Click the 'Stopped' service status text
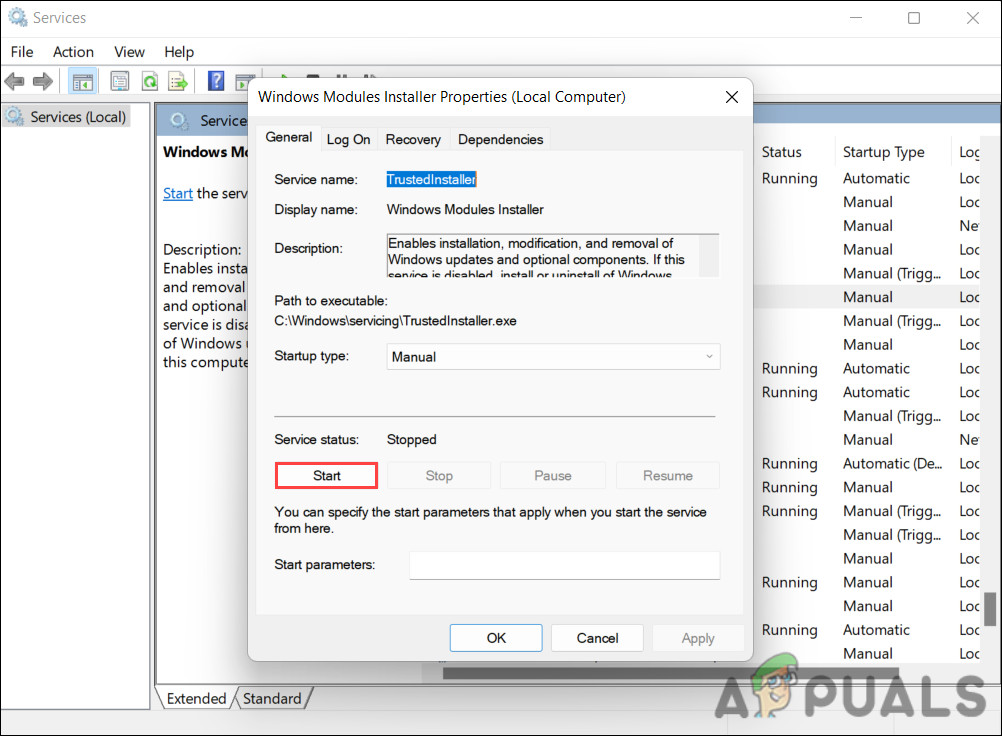The image size is (1002, 736). (412, 440)
